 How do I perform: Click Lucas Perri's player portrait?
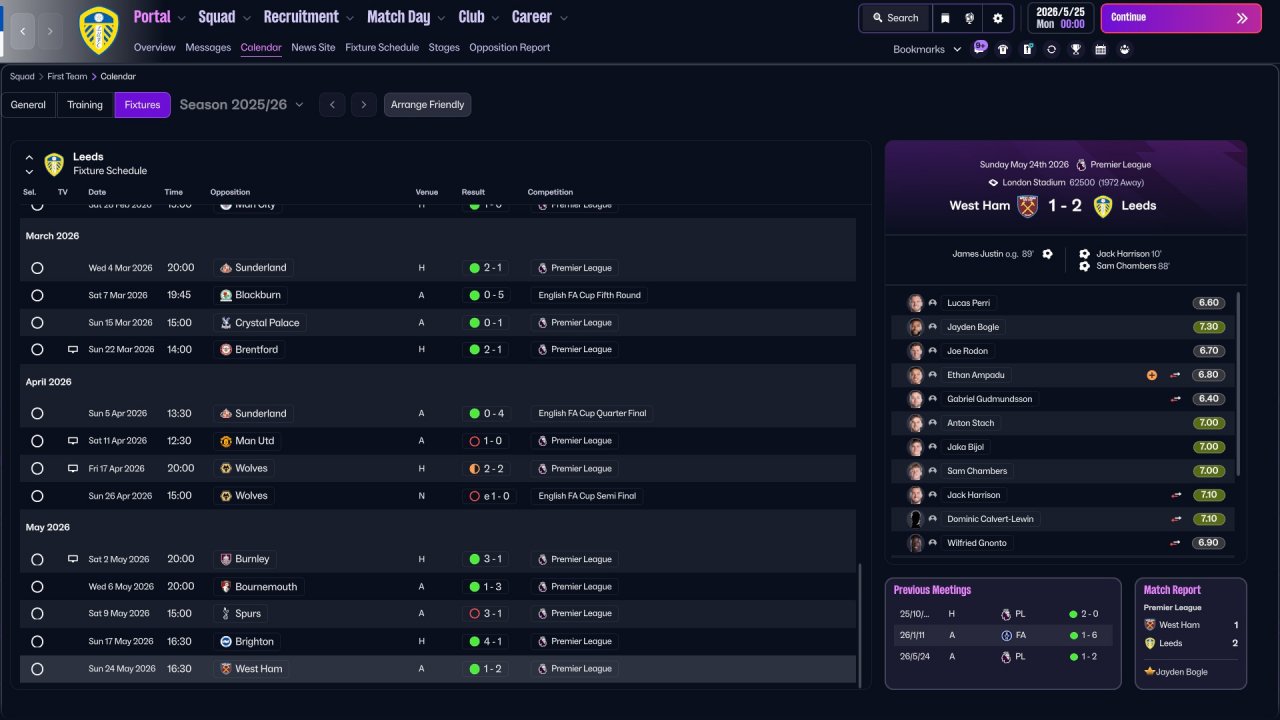pos(915,303)
